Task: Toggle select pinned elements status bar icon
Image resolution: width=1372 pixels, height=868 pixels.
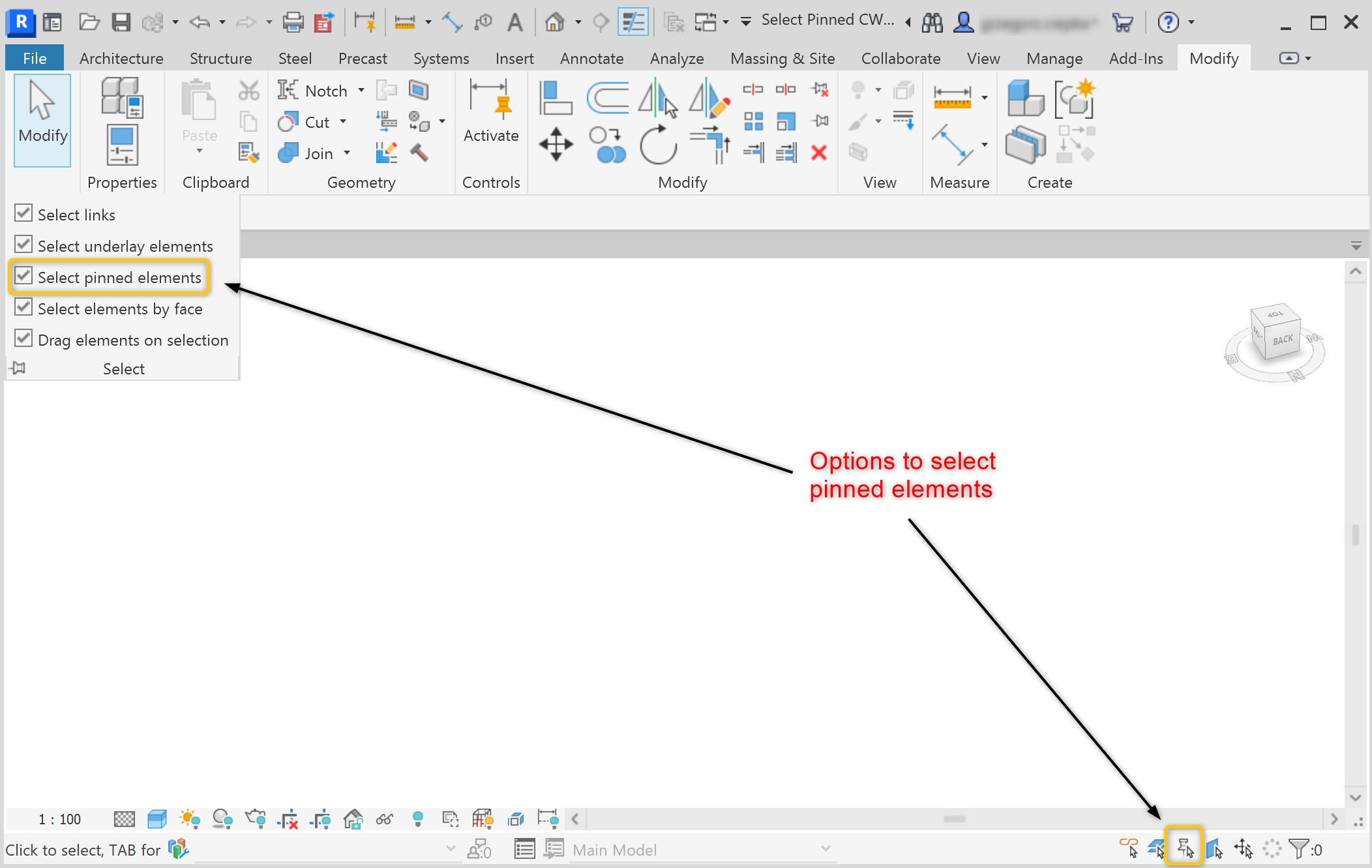Action: pos(1184,848)
